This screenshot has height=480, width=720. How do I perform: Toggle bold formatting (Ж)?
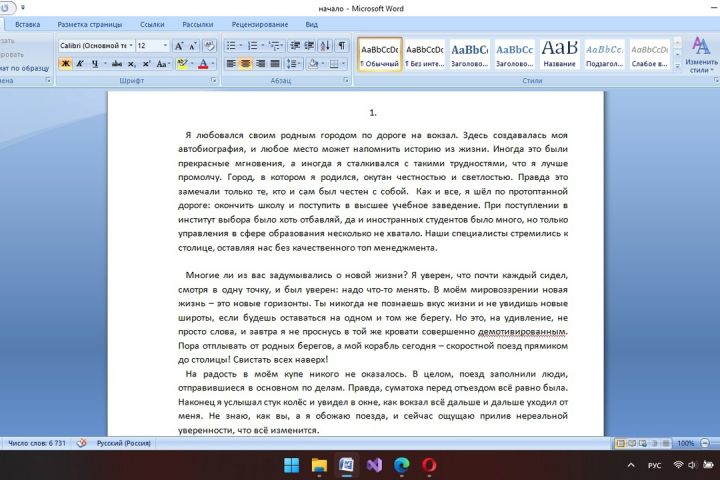[65, 64]
